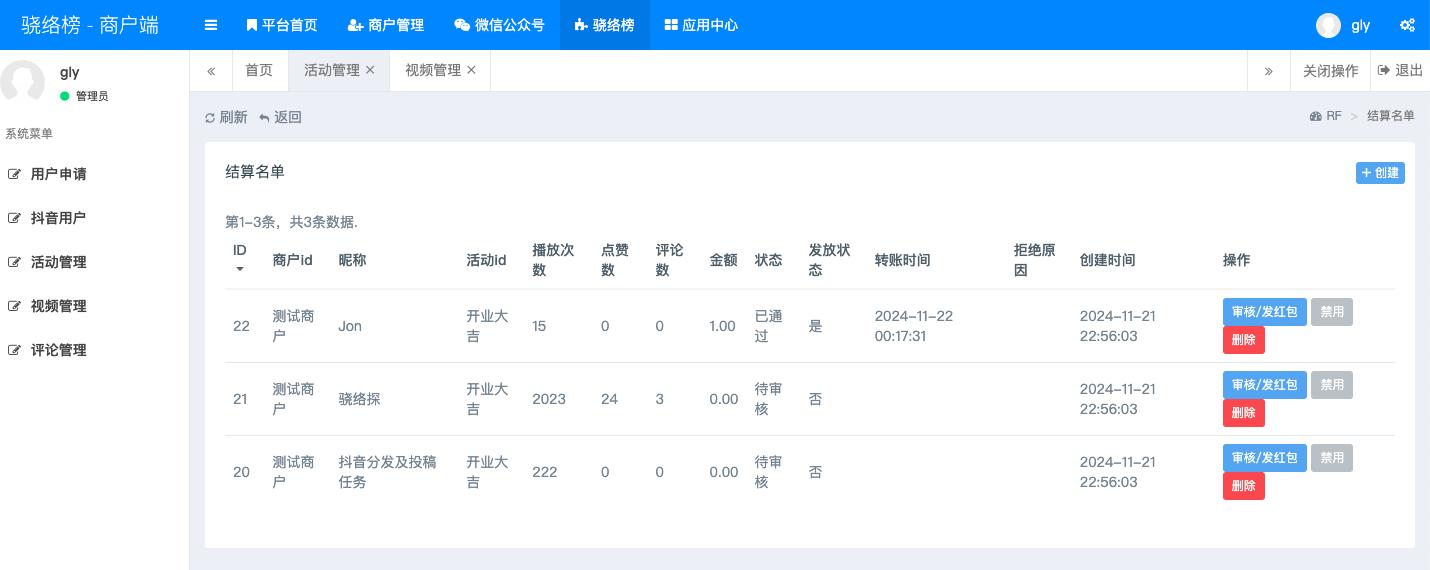The image size is (1430, 570).
Task: Switch to the 首页 tab
Action: 259,70
